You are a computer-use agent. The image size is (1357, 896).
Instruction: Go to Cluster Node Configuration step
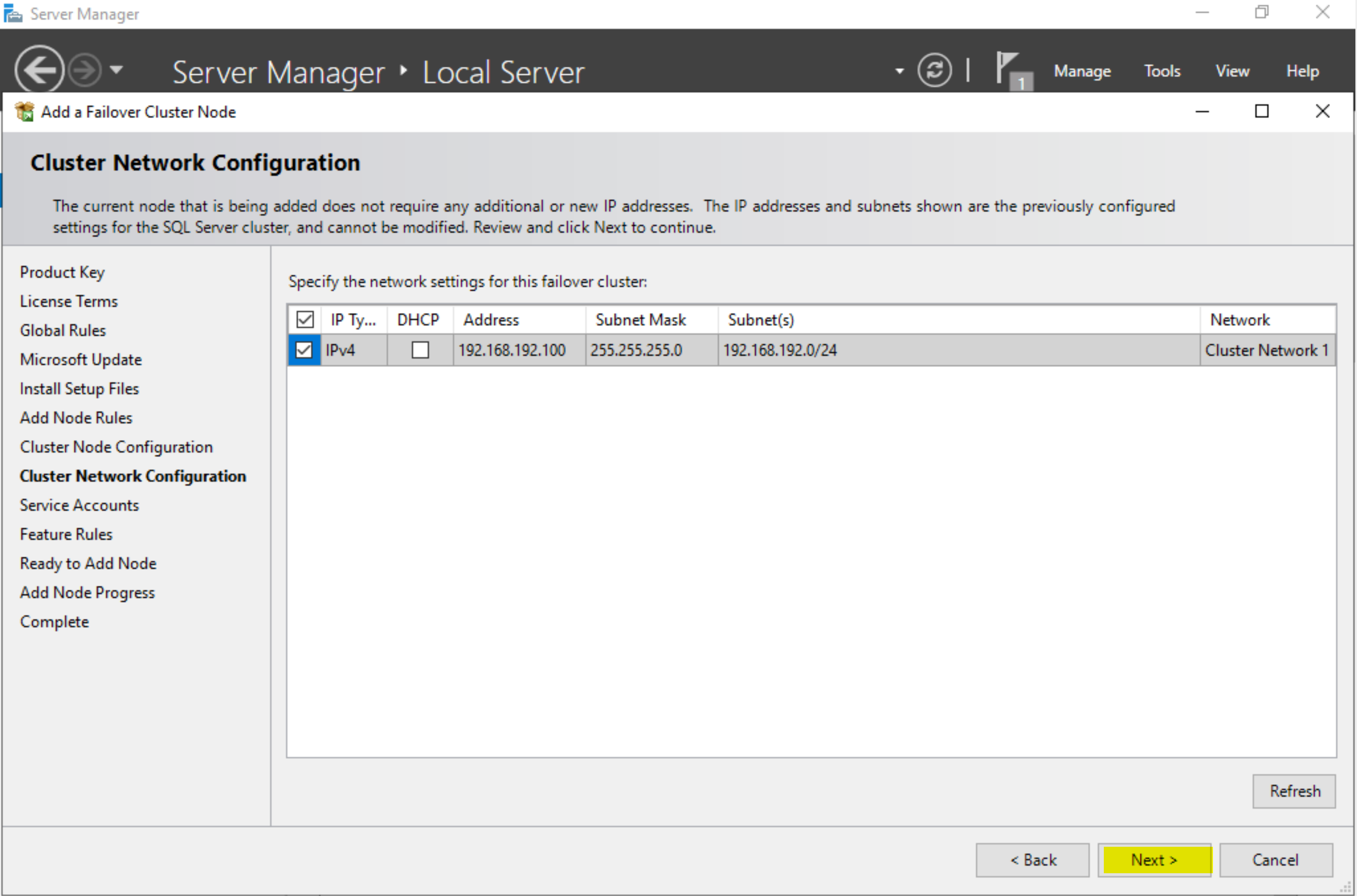pos(116,447)
